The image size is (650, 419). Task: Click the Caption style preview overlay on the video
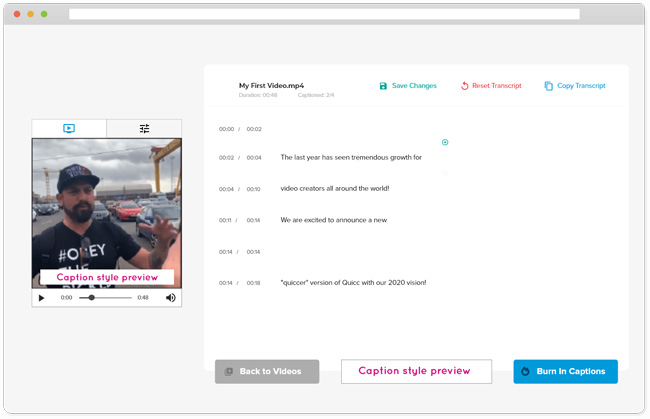(107, 277)
